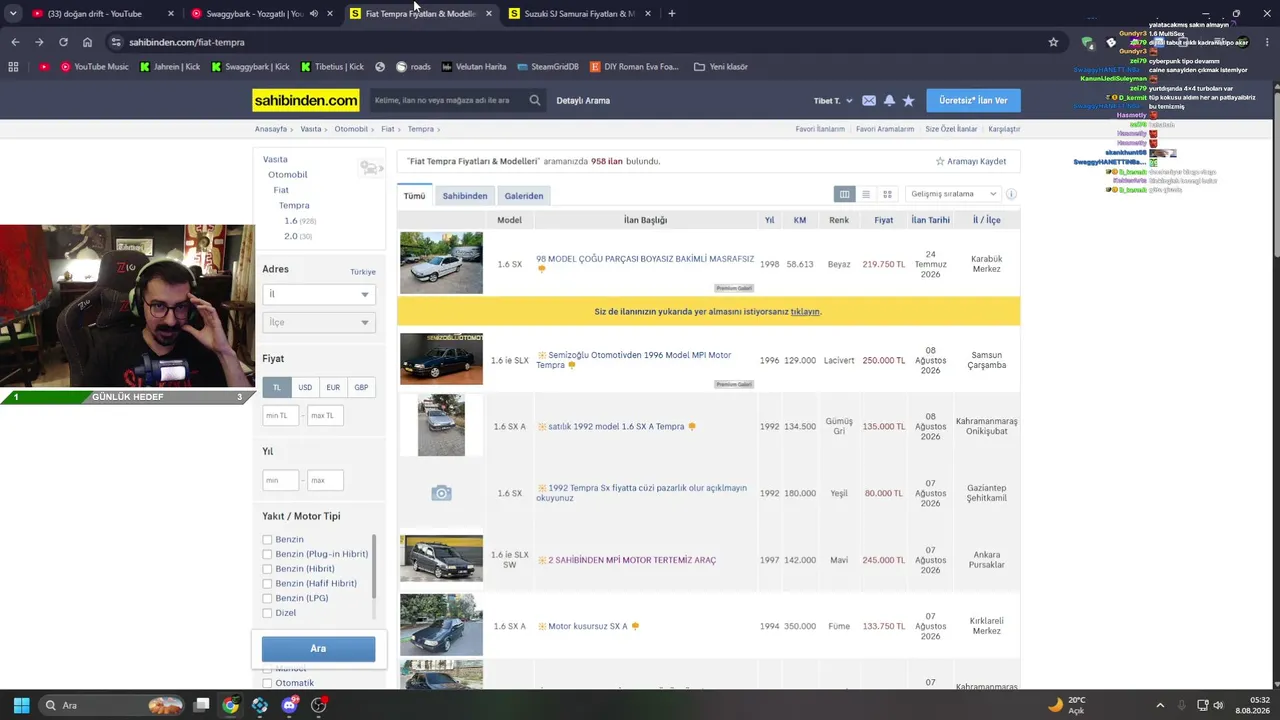The image size is (1280, 720).
Task: Open the tab search dropdown in Chrome
Action: (x=13, y=14)
